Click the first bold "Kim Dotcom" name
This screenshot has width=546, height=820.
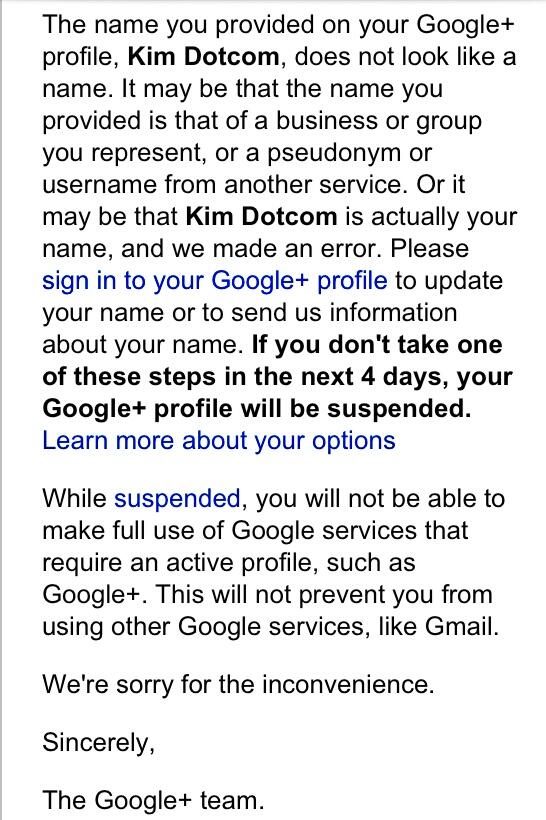[x=203, y=56]
